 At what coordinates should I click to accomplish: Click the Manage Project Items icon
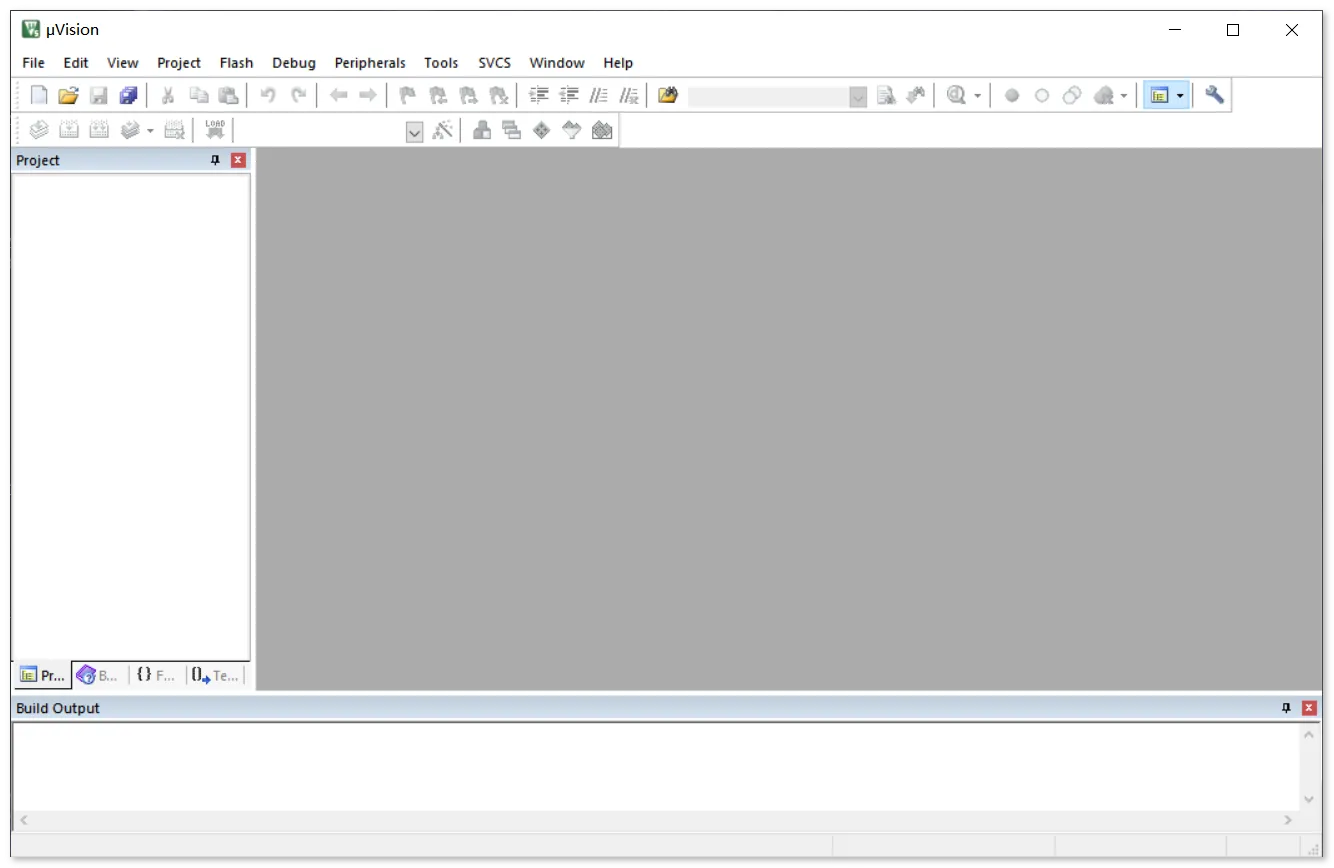coord(482,130)
